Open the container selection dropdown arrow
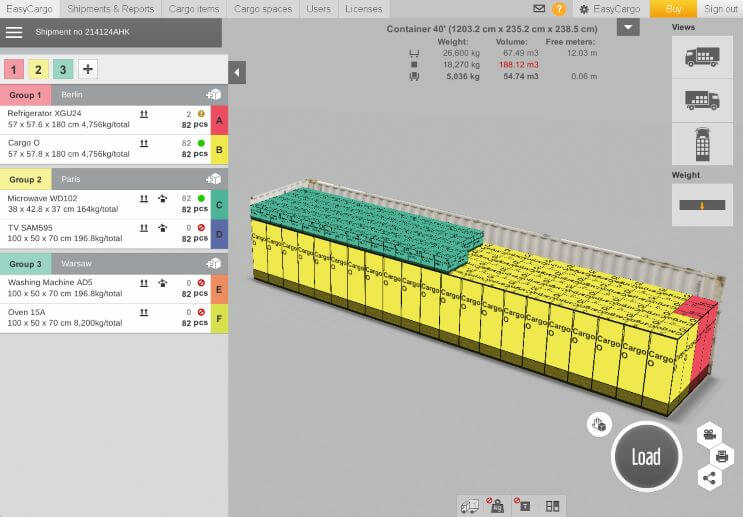This screenshot has width=743, height=517. point(628,27)
